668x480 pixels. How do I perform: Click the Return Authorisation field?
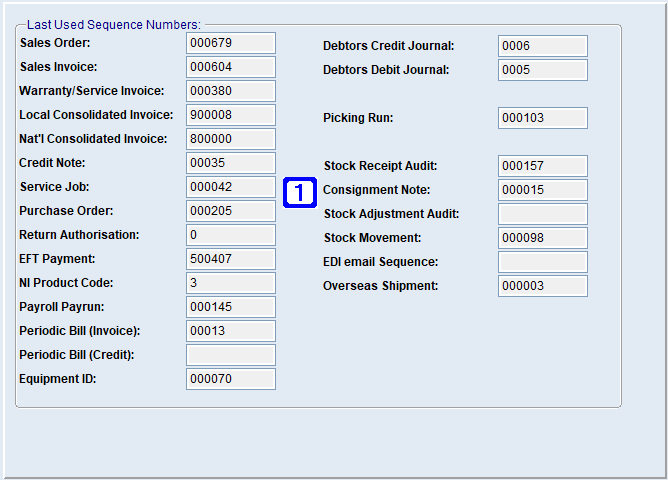pos(231,235)
